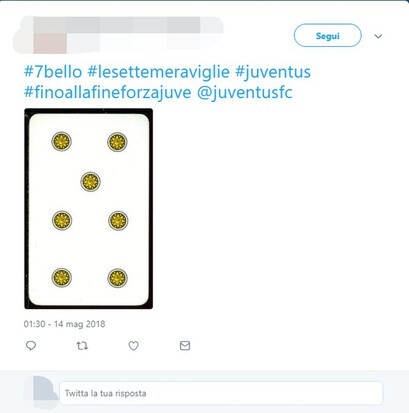The image size is (409, 413).
Task: Open the #7bello hashtag
Action: [x=53, y=72]
